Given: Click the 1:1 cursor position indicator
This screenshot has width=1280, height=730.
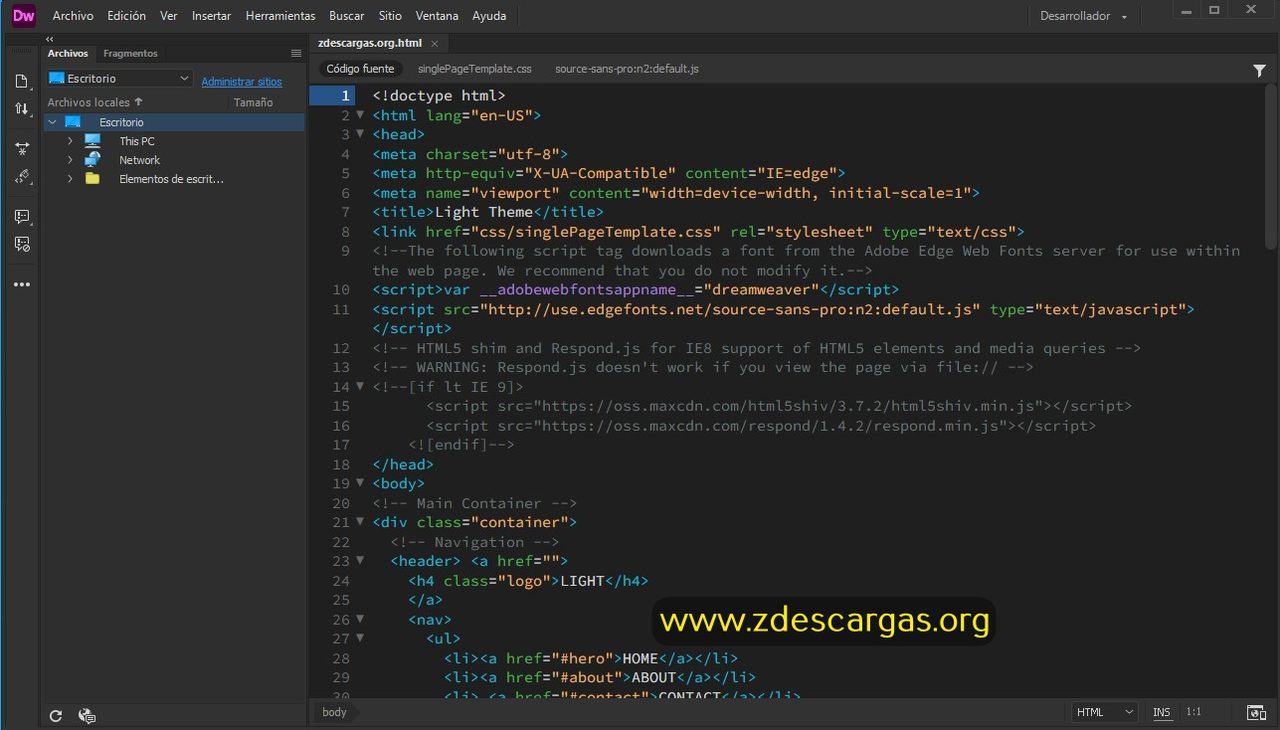Looking at the screenshot, I should [1194, 712].
